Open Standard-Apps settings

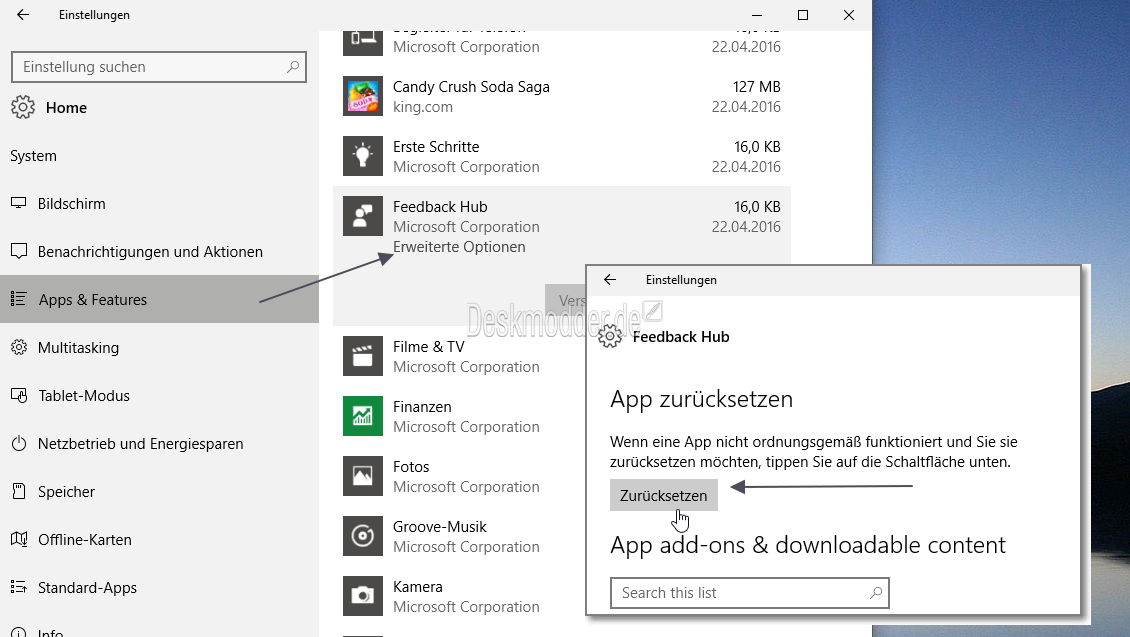pos(159,587)
